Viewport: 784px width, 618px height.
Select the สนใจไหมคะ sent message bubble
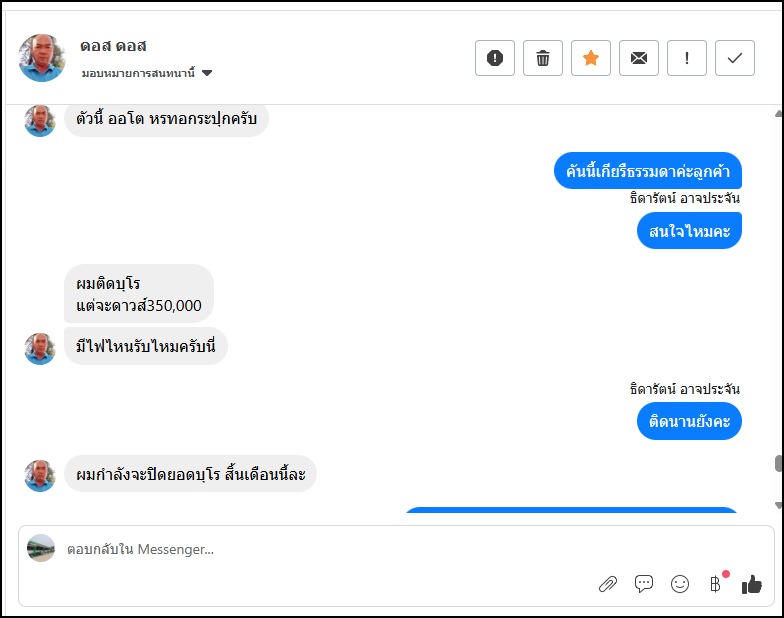689,231
